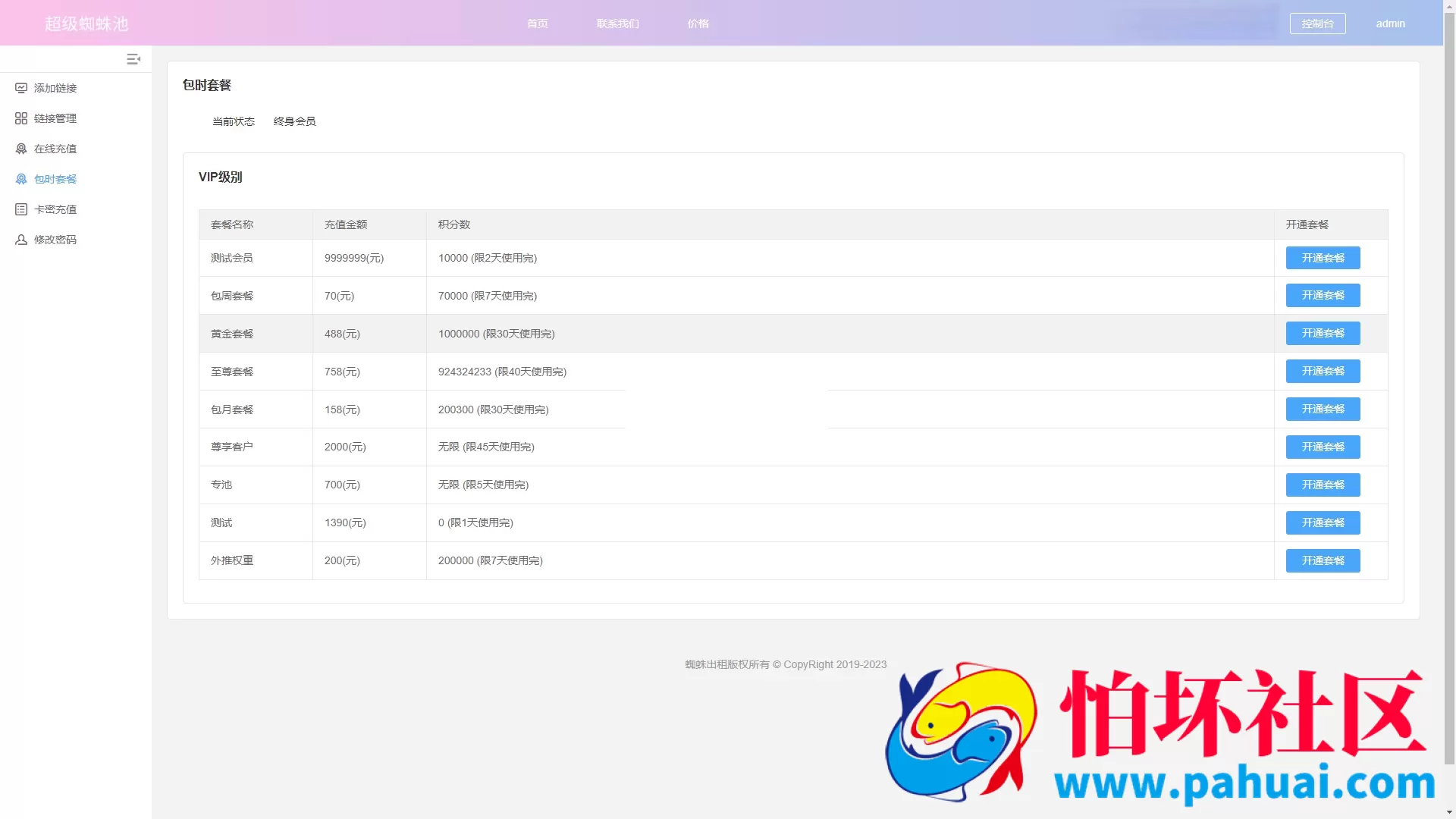Select the 链接管理 sidebar menu item
Viewport: 1456px width, 819px height.
55,118
